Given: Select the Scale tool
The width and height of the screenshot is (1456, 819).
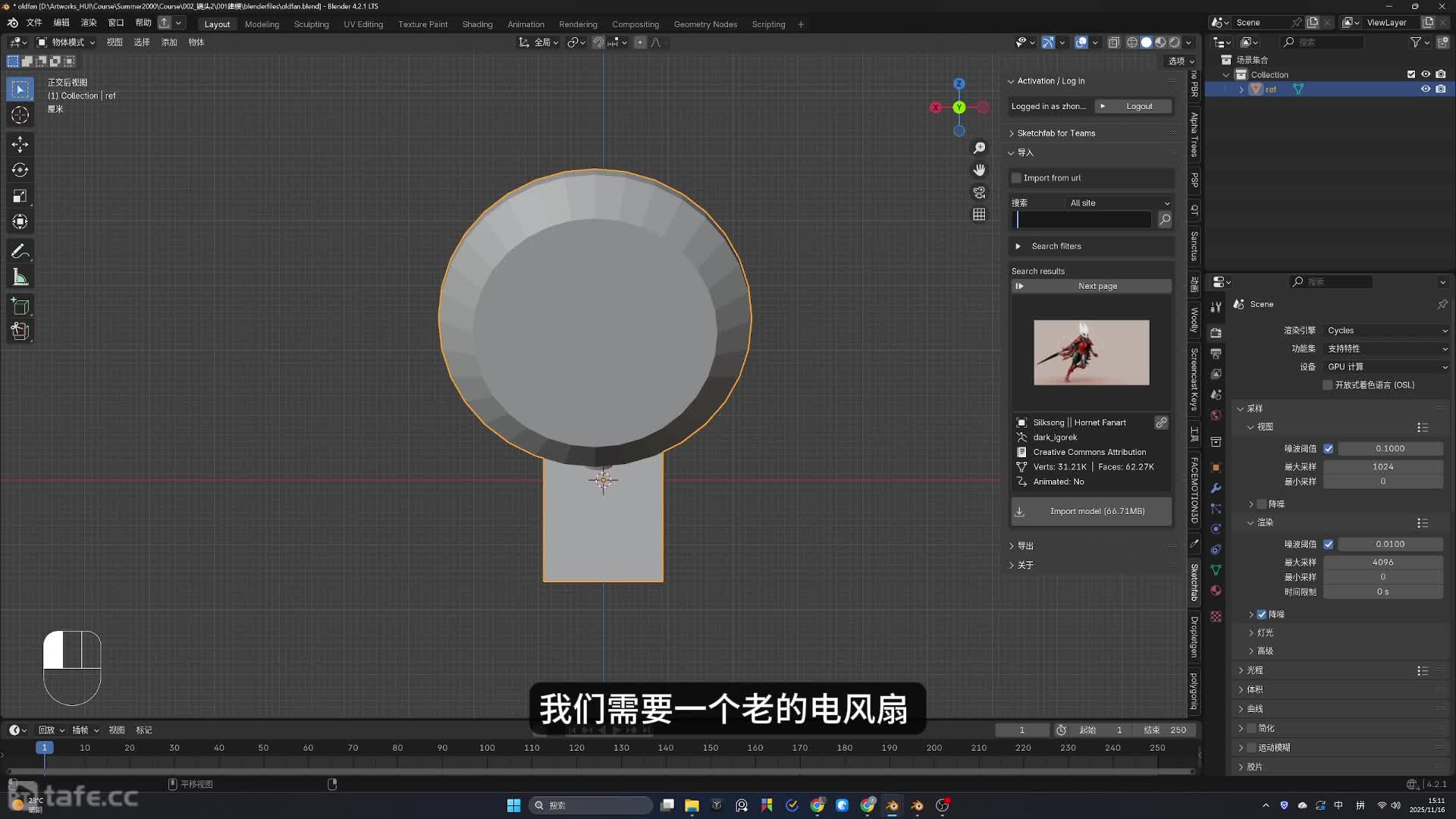Looking at the screenshot, I should click(20, 196).
